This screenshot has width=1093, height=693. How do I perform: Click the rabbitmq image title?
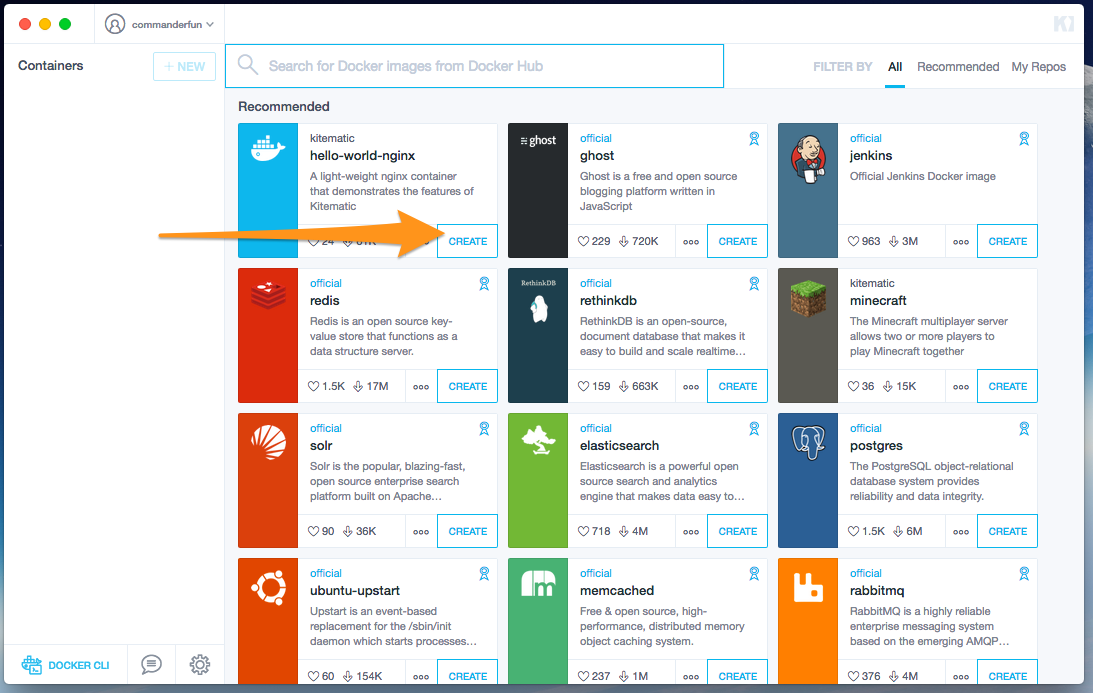pos(877,591)
